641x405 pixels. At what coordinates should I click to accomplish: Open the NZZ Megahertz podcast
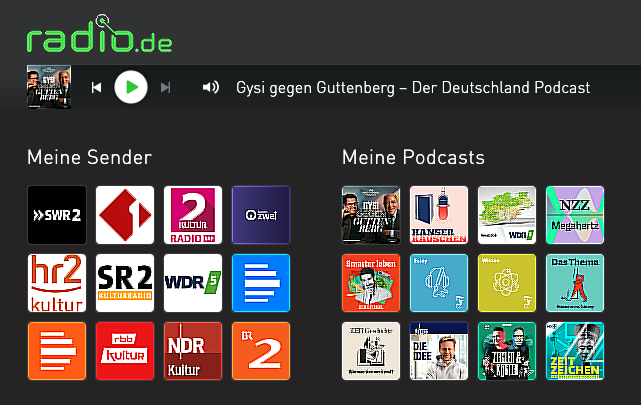pos(575,215)
